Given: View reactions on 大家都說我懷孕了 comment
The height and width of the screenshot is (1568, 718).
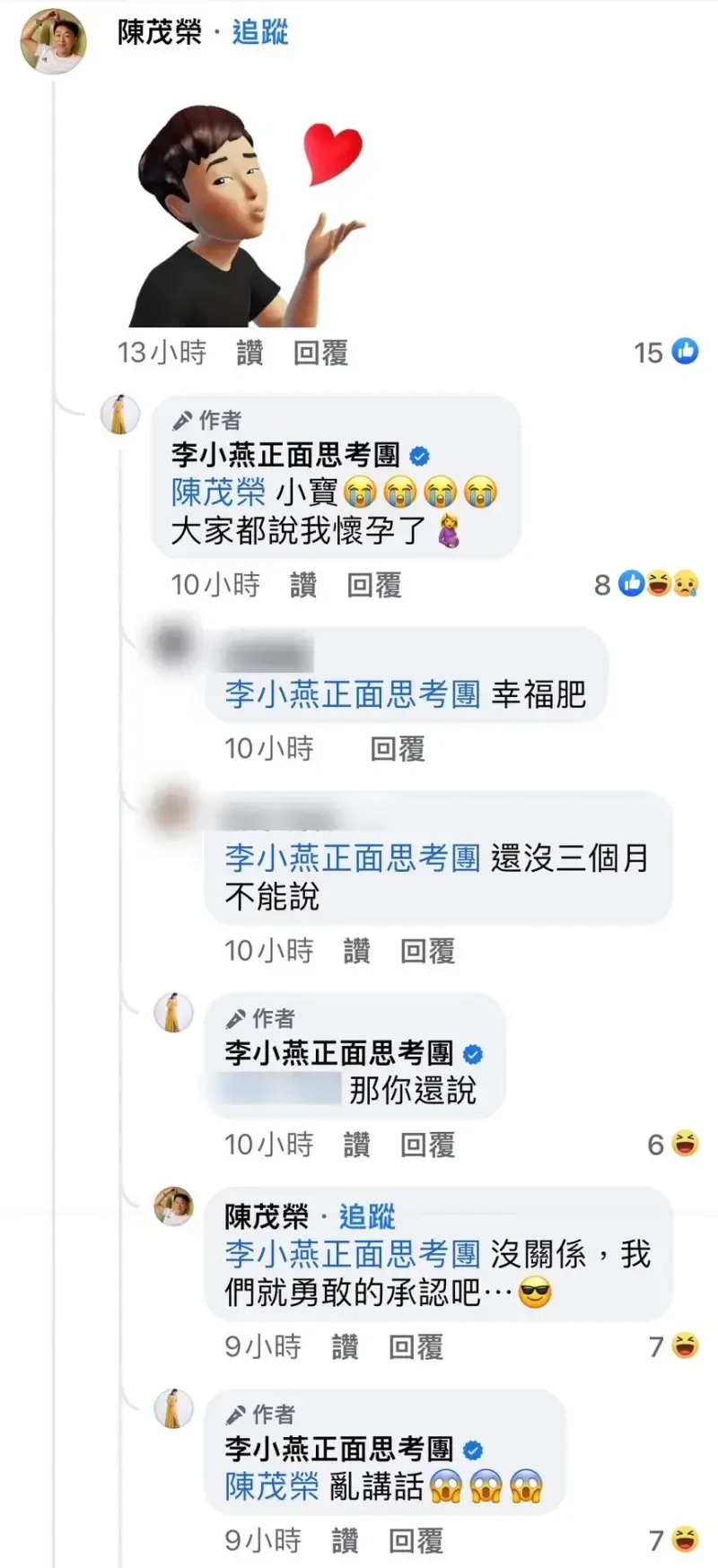Looking at the screenshot, I should [x=647, y=585].
